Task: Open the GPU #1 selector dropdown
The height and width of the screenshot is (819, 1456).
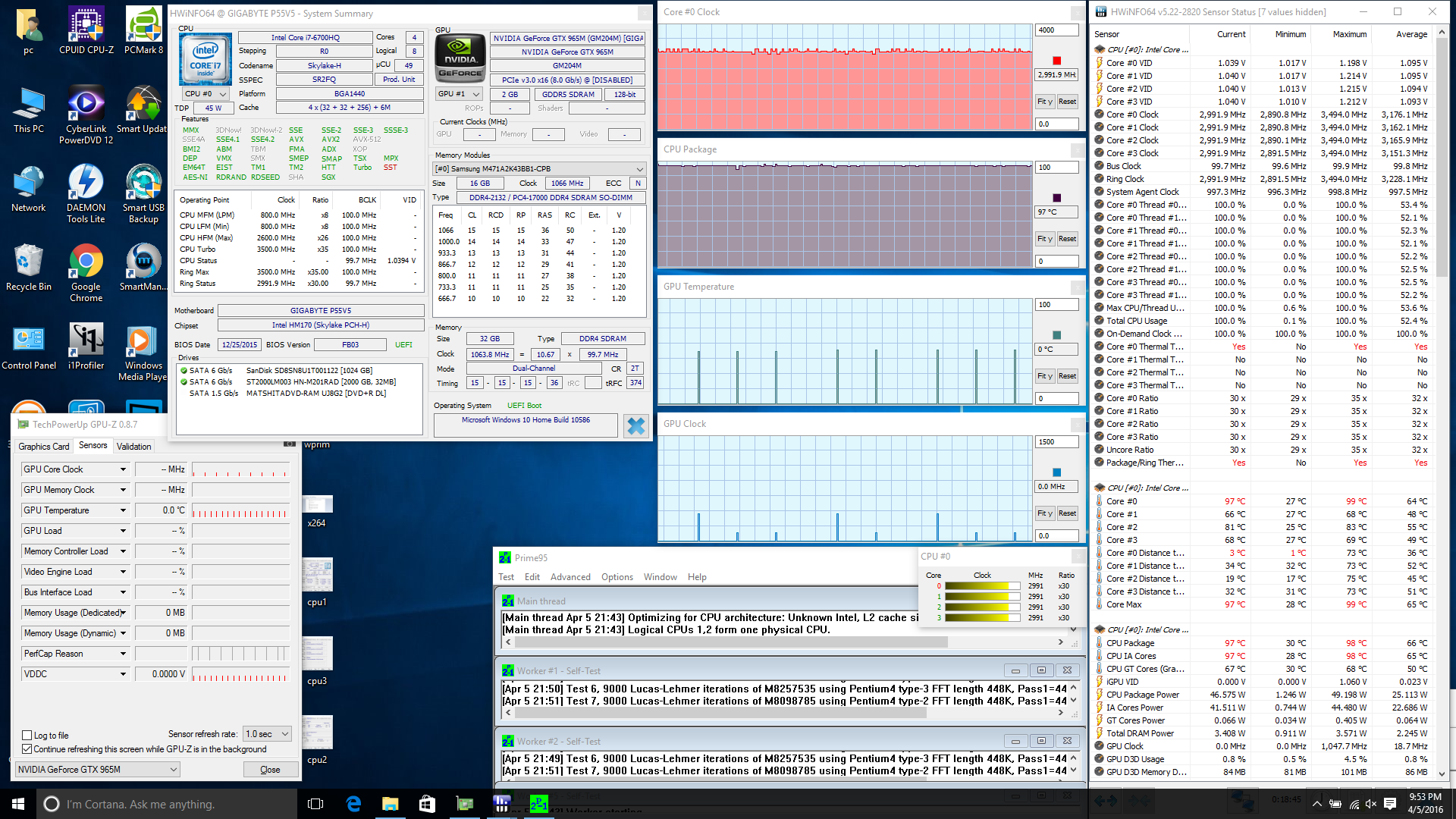Action: [x=459, y=94]
